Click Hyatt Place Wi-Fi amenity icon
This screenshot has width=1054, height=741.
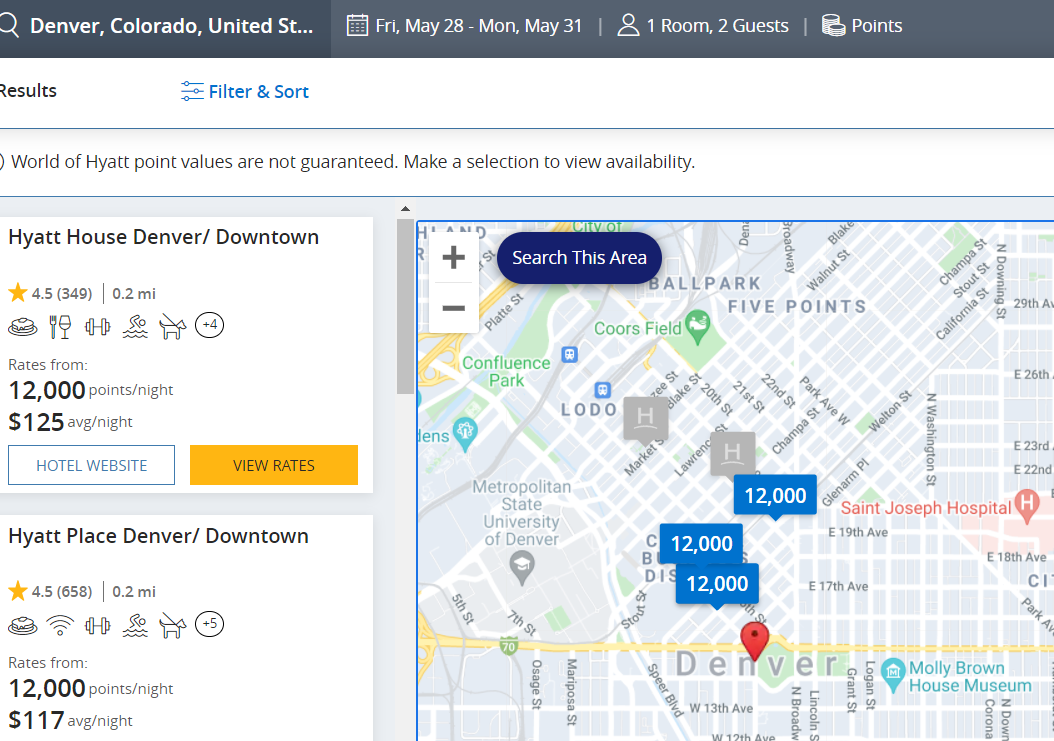60,625
